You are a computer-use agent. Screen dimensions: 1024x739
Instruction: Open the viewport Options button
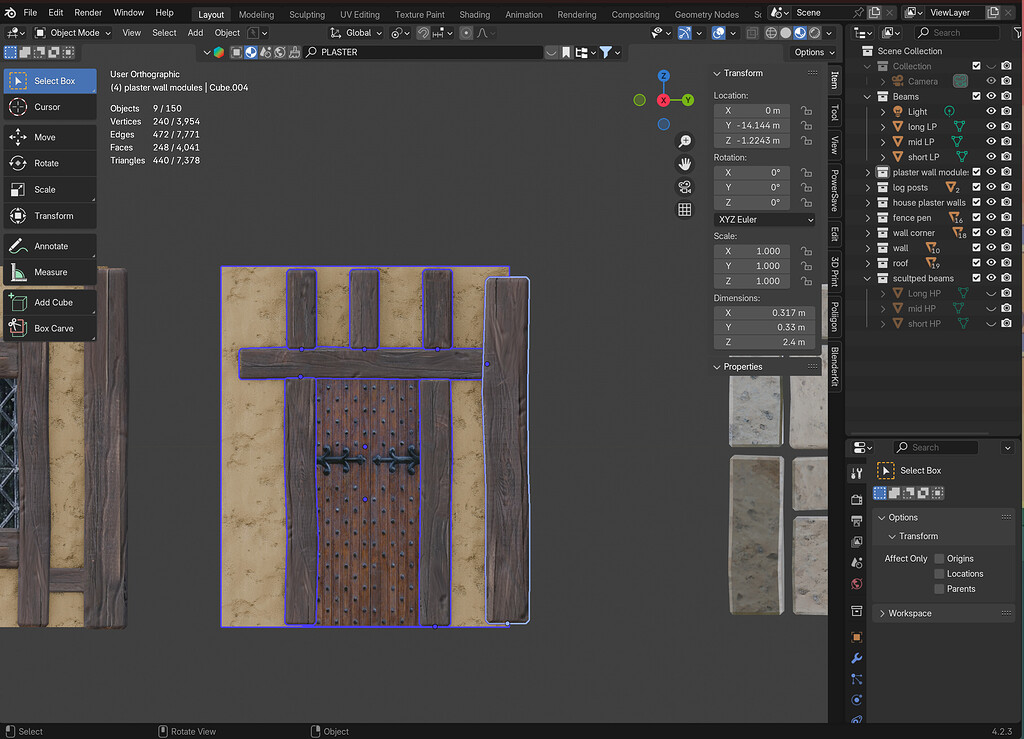pyautogui.click(x=813, y=51)
